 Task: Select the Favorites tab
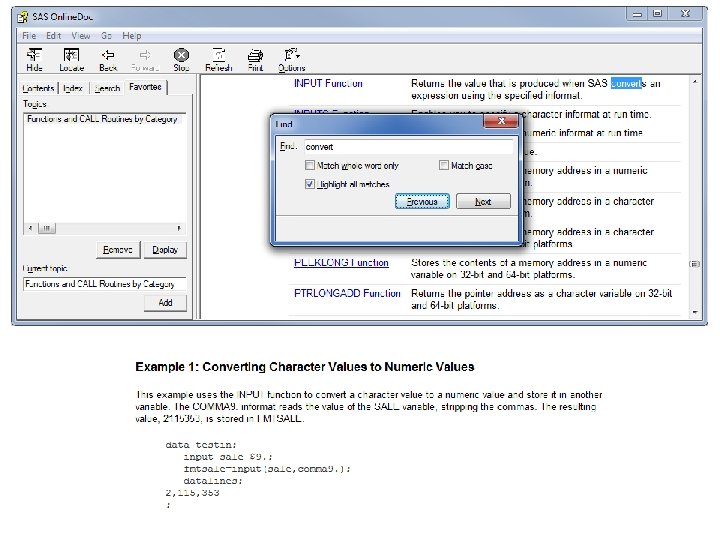145,87
